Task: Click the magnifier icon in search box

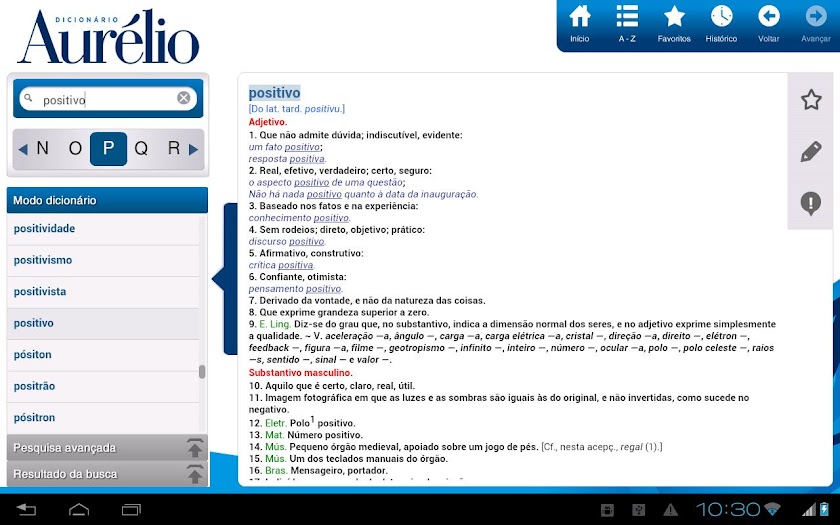Action: point(28,98)
